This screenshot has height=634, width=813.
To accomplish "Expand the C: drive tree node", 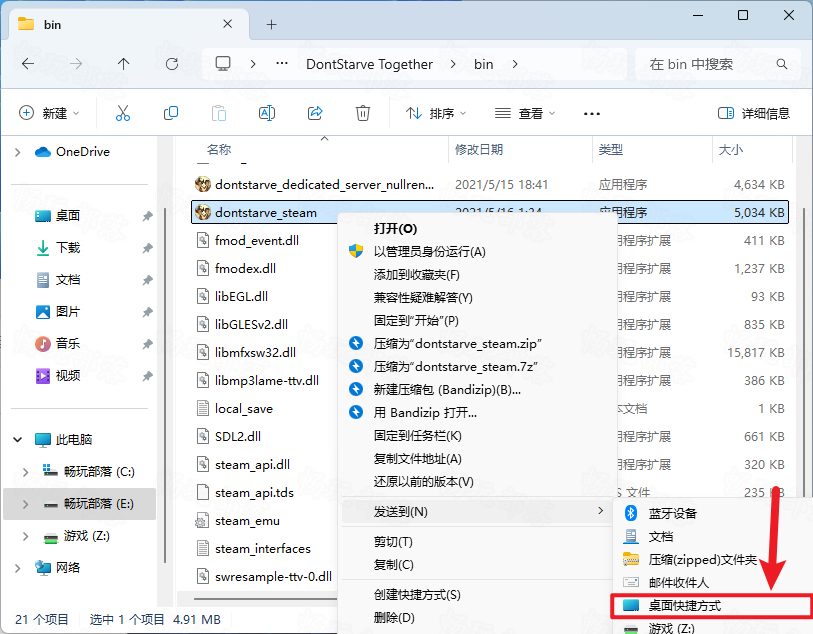I will [25, 472].
